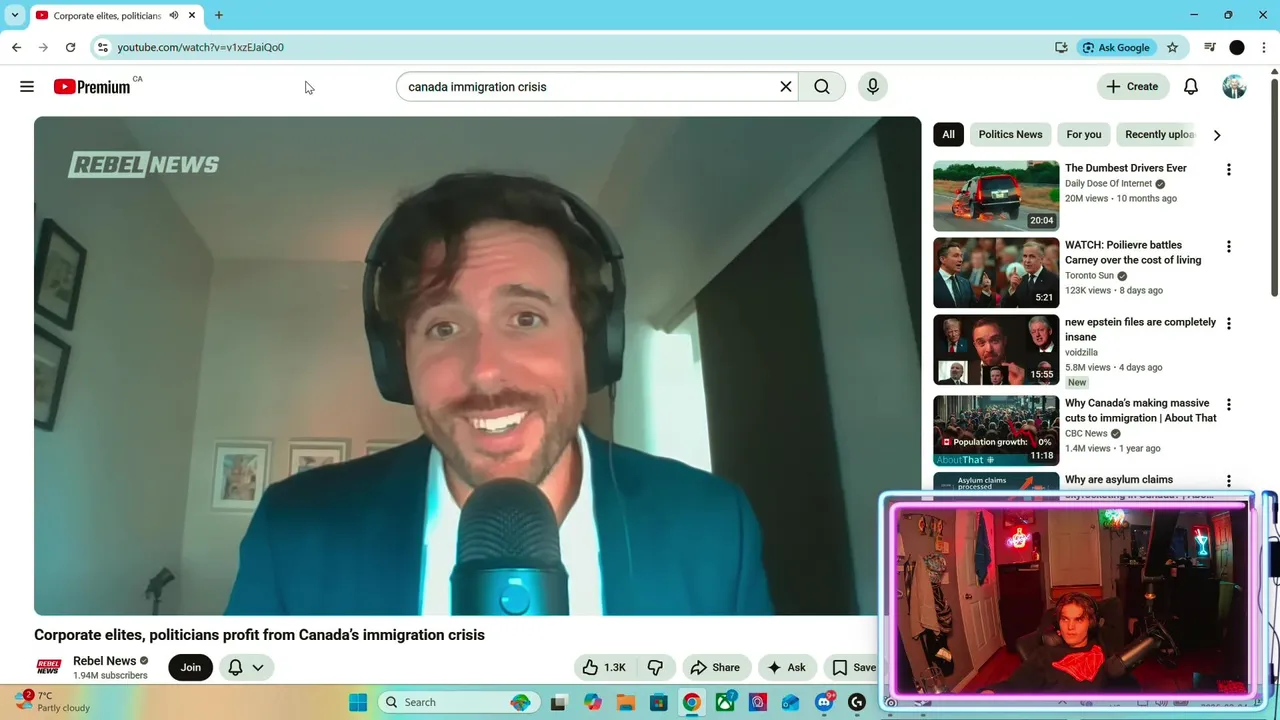
Task: Open the Toronto Sun channel
Action: coord(1089,276)
